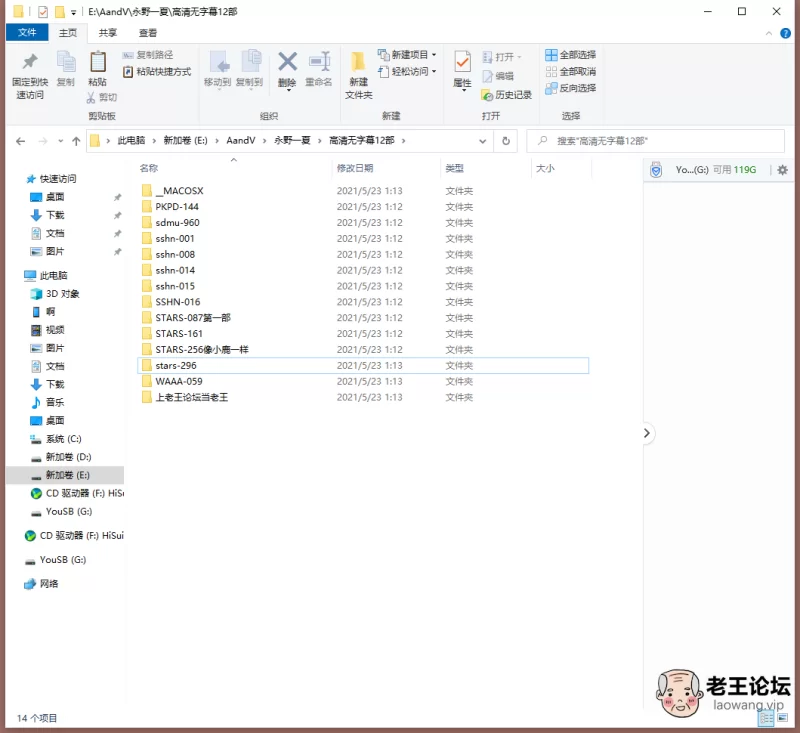Click the Paste clipboard icon

(97, 62)
